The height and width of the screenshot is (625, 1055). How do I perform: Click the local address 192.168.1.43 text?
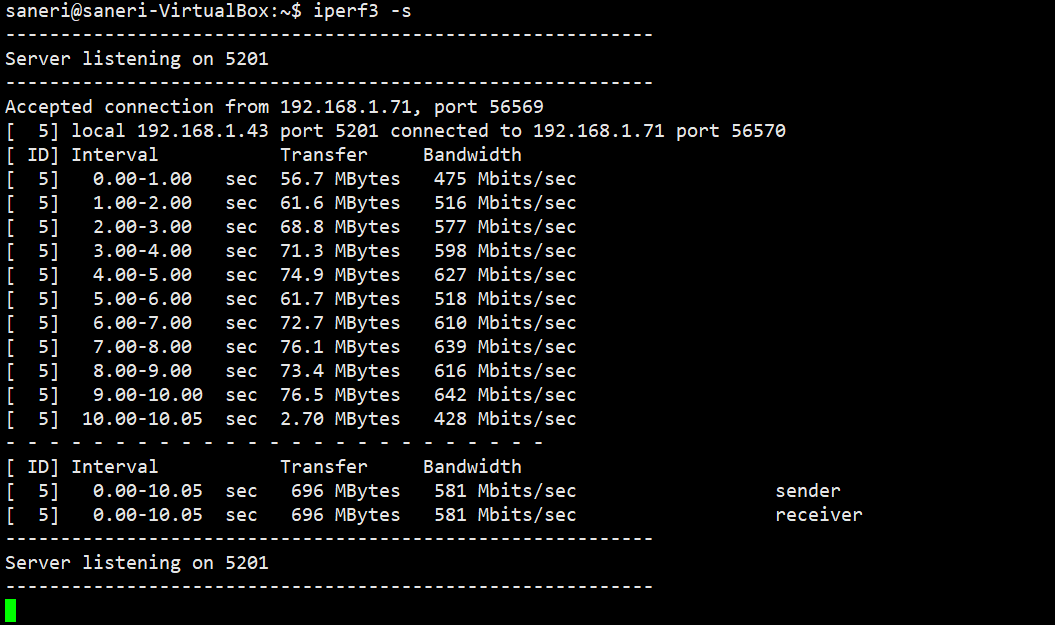pos(203,131)
